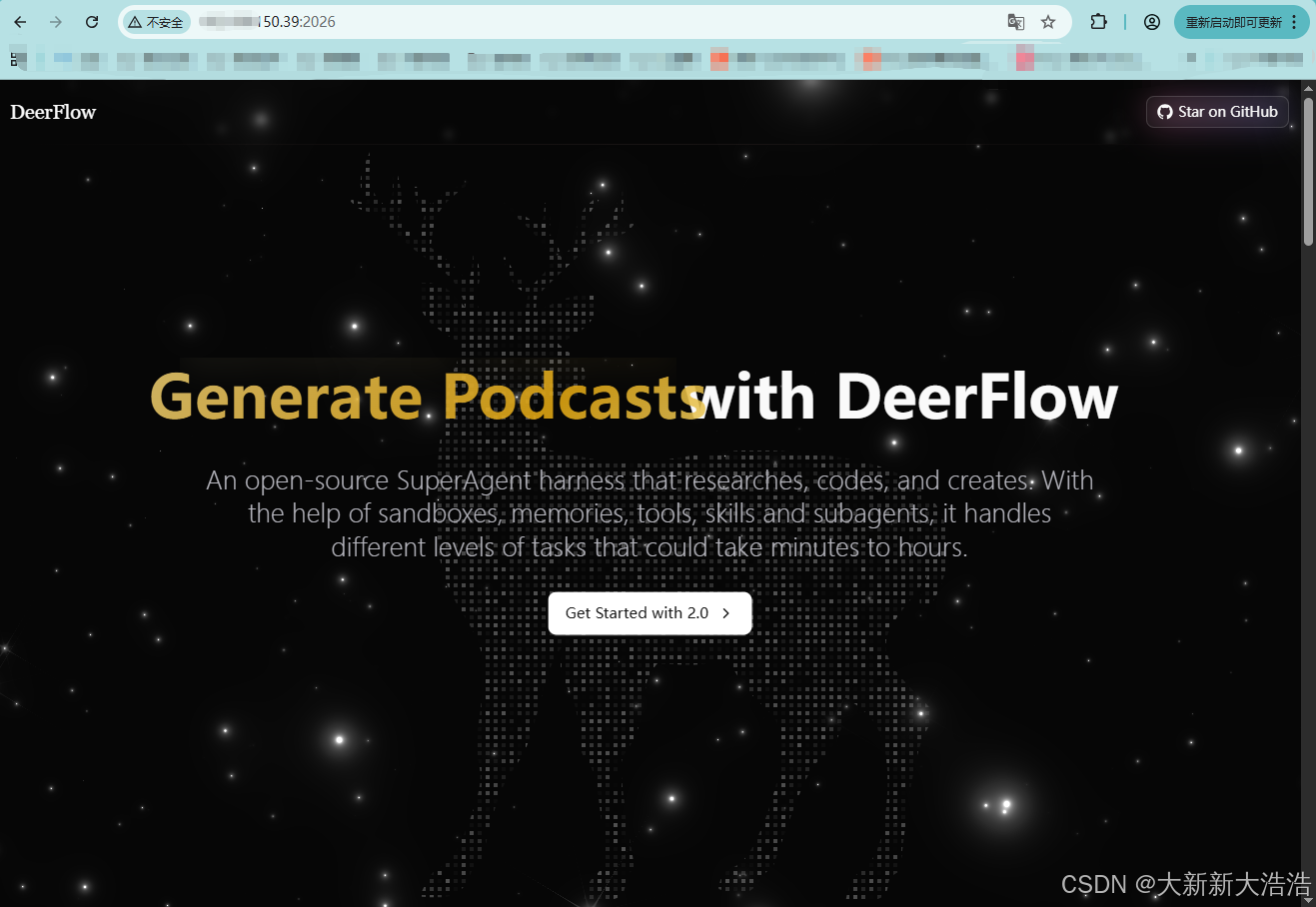Click the 'An open-source SuperAgent harness' description text
This screenshot has height=907, width=1316.
pos(650,513)
